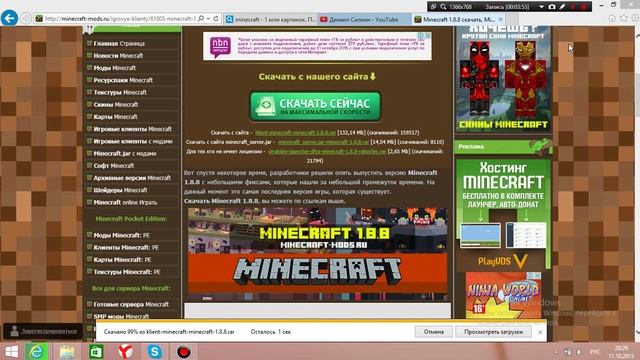Screen dimensions: 640x360
Task: Click the refresh icon in address bar
Action: coord(216,19)
